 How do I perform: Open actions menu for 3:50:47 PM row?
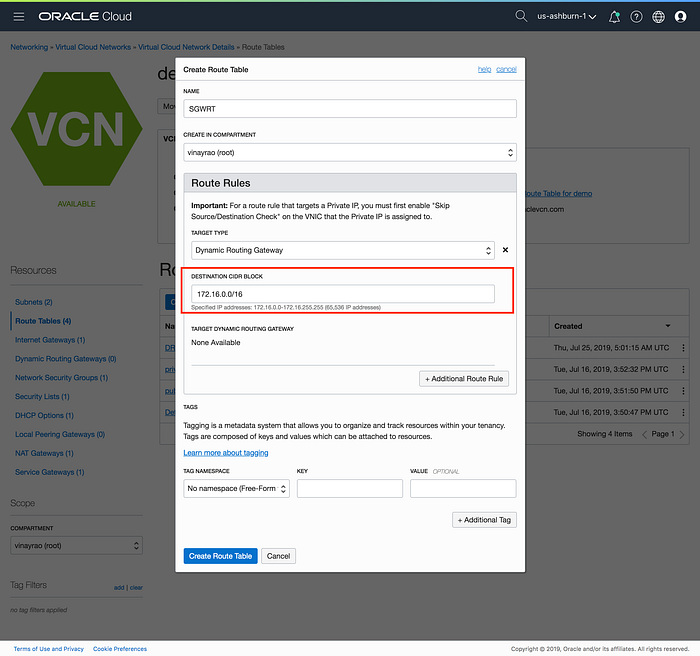pos(683,412)
